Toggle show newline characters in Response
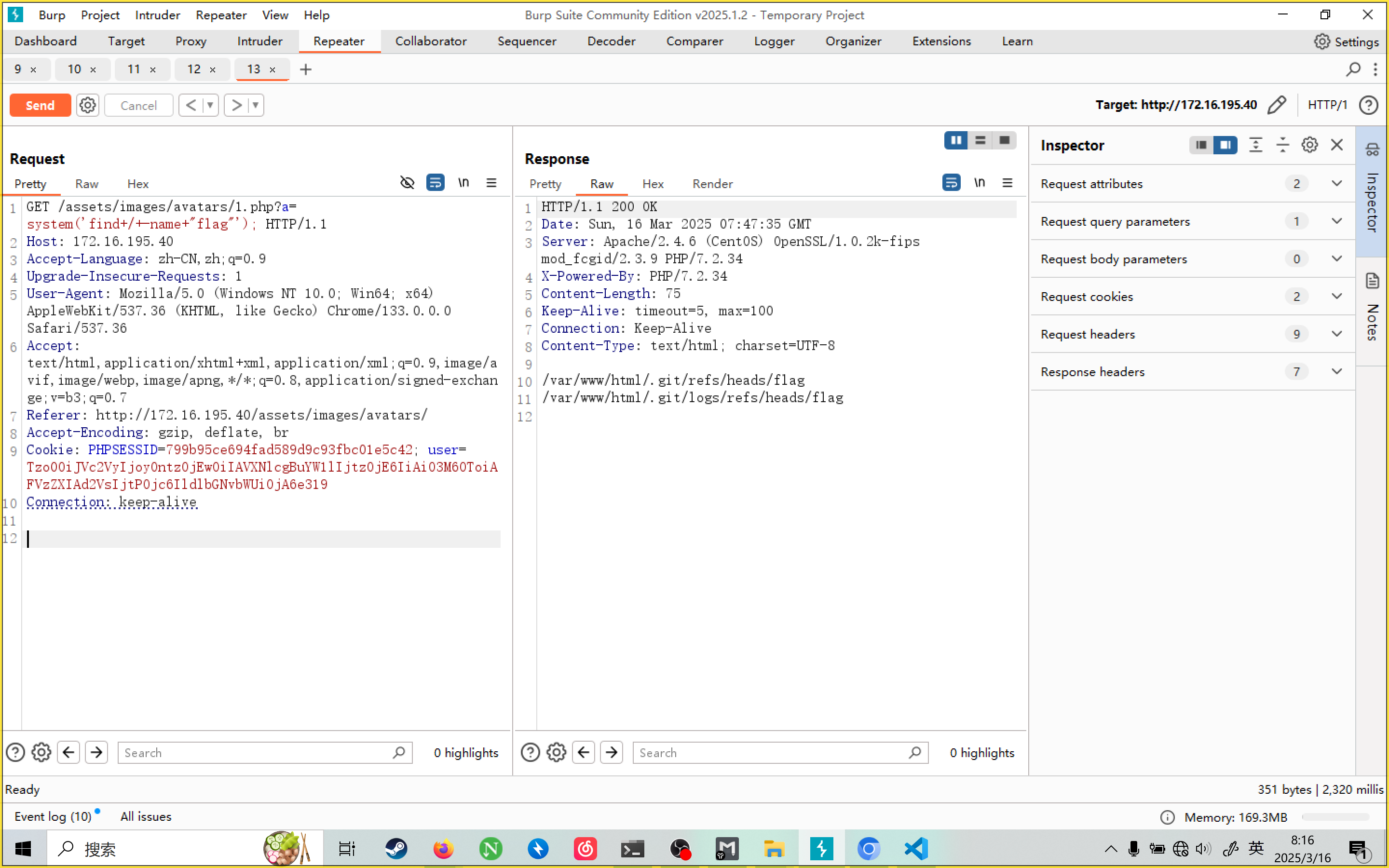This screenshot has height=868, width=1389. [980, 183]
